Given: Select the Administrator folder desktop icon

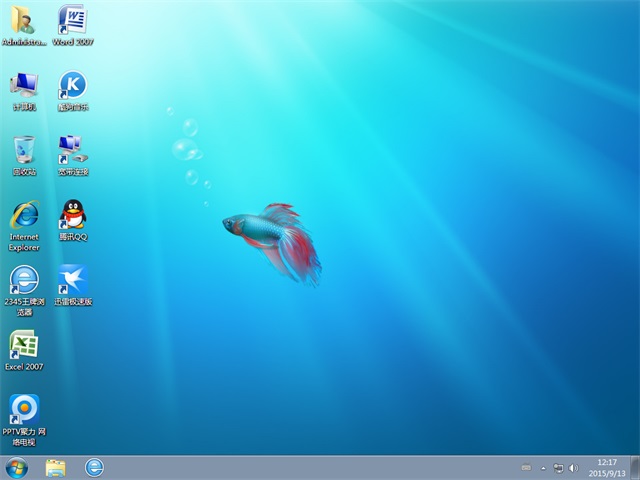Looking at the screenshot, I should click(x=24, y=21).
